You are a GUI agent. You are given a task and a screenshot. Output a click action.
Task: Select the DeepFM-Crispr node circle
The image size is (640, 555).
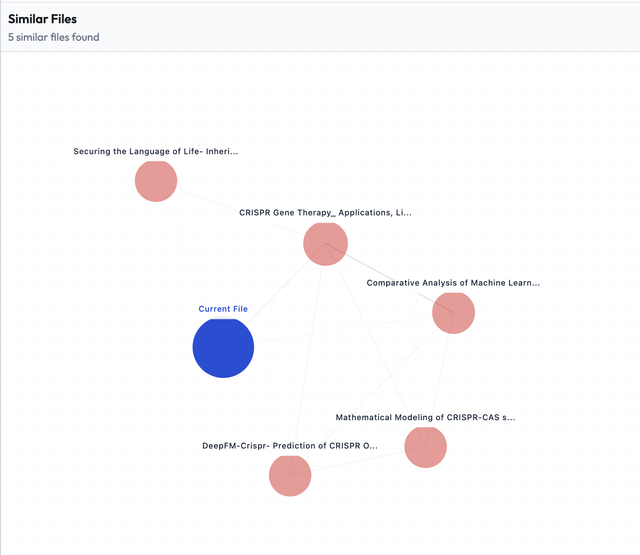(x=290, y=475)
